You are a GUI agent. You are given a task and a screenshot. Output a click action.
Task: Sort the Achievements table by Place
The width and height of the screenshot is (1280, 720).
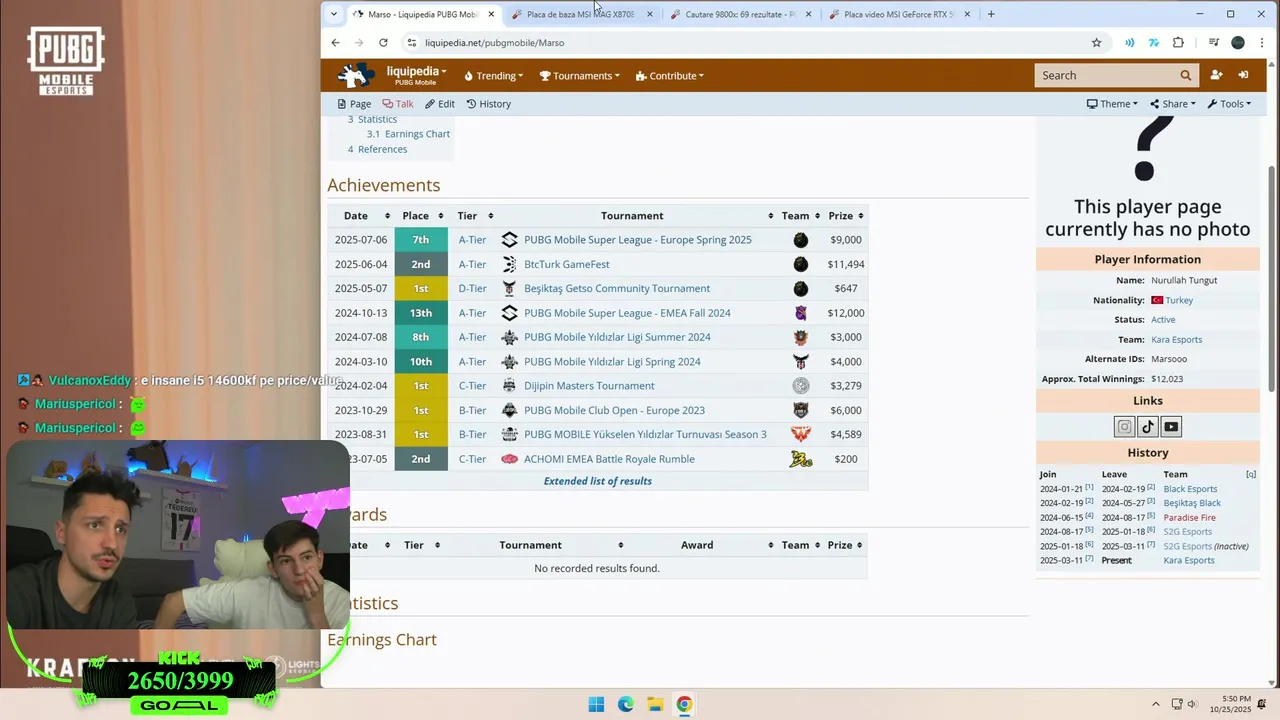(x=439, y=216)
